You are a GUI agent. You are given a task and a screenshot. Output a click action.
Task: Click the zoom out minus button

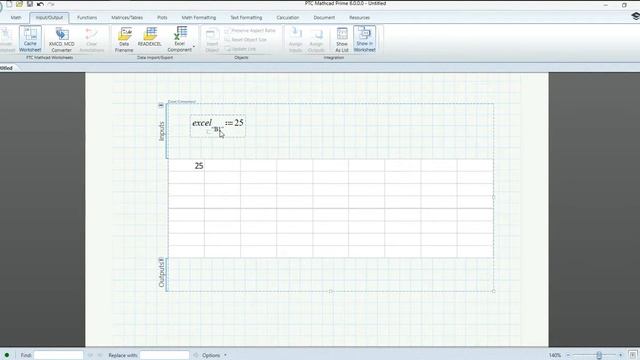(x=568, y=355)
